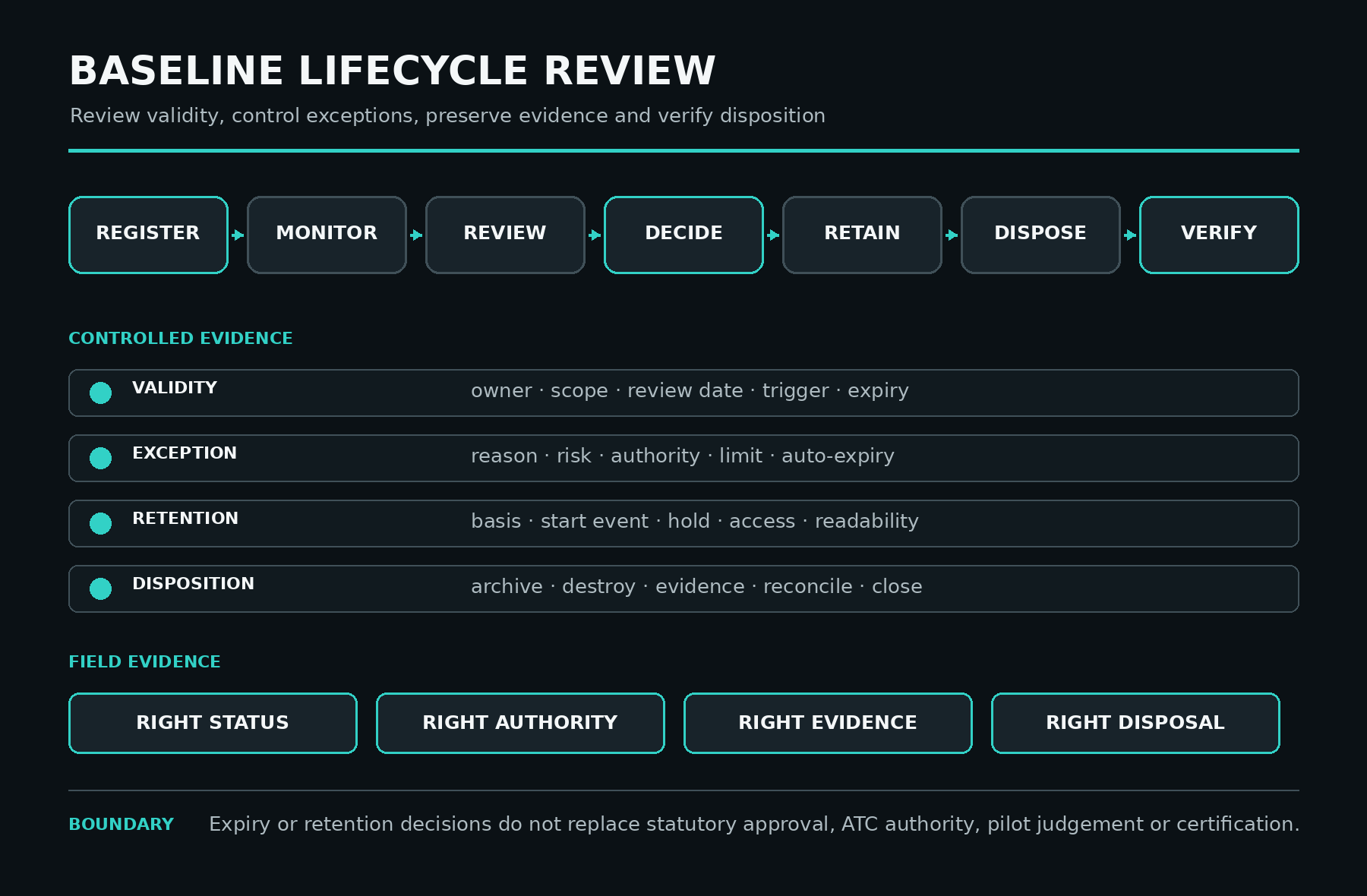The image size is (1367, 896).
Task: Click the arrow between REVIEW and DECIDE
Action: (595, 235)
